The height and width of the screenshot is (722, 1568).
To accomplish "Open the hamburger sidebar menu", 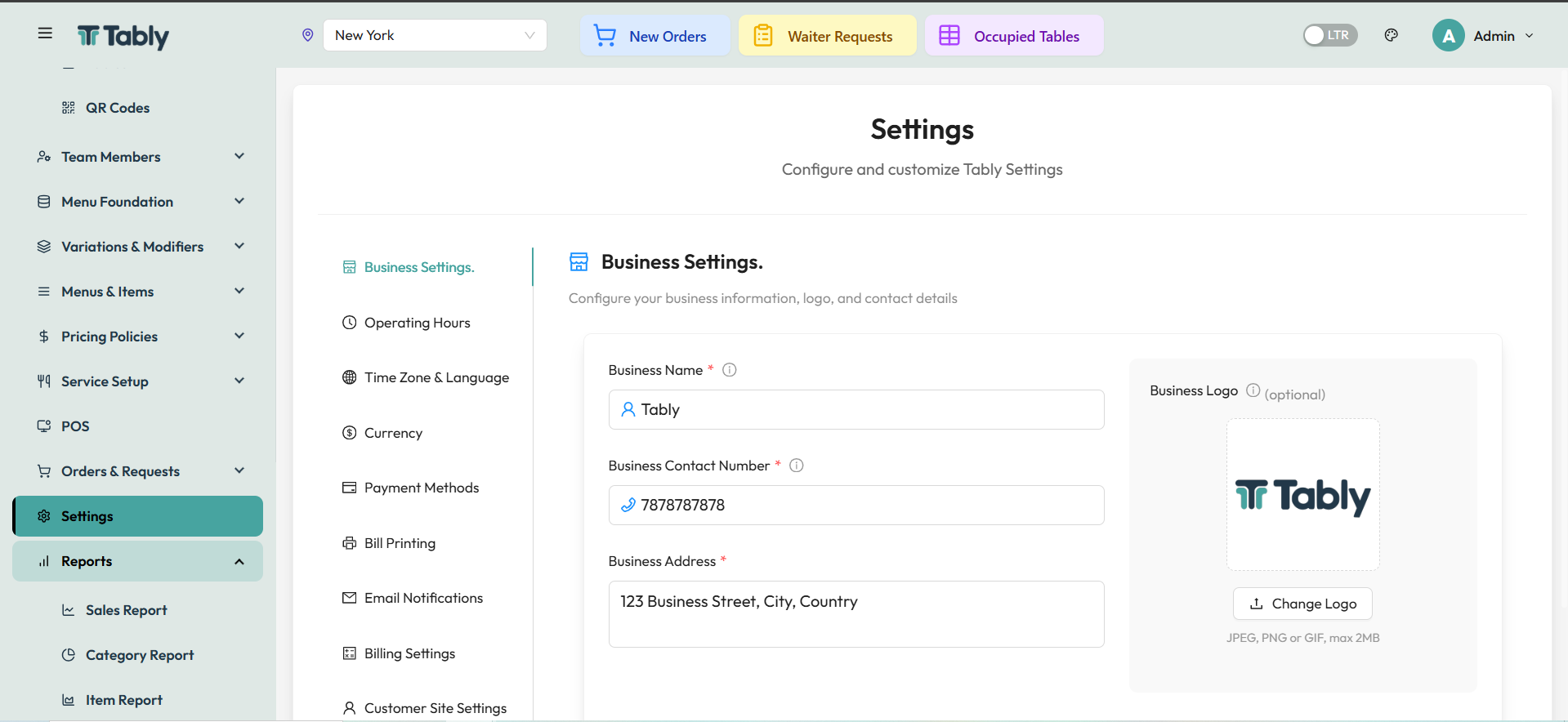I will (x=45, y=33).
